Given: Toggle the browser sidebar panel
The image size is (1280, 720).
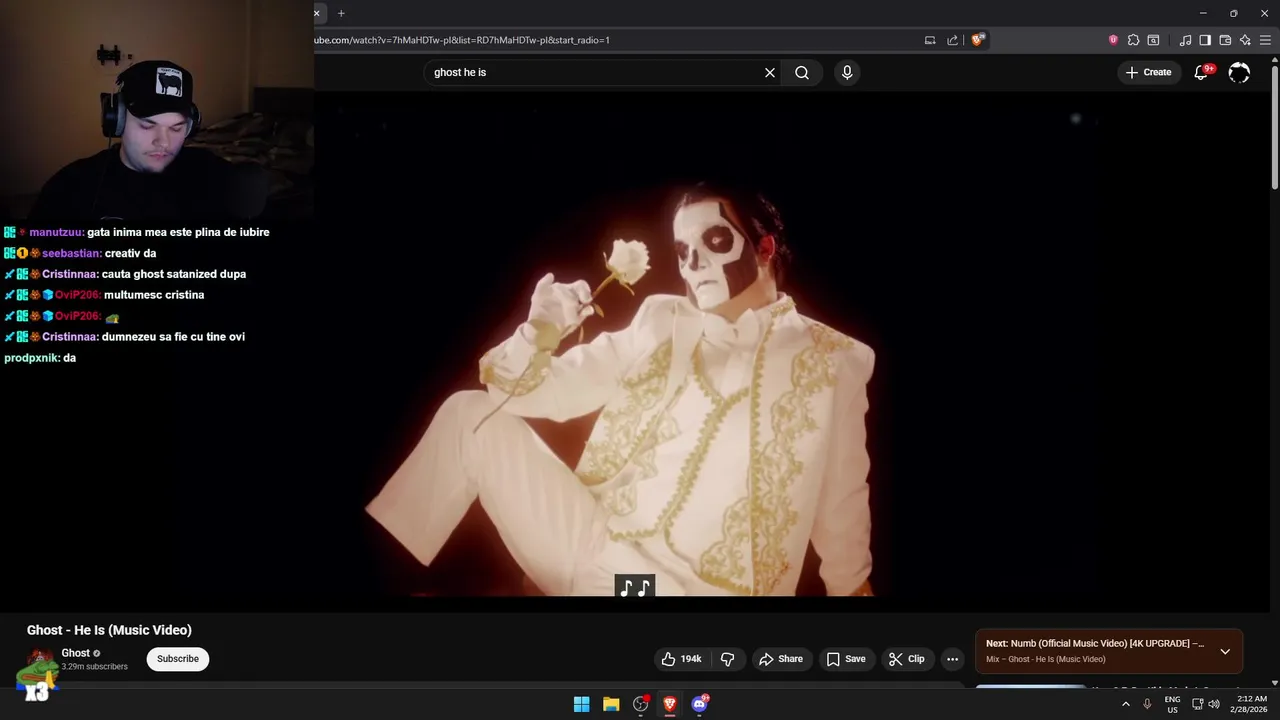Looking at the screenshot, I should (1205, 40).
